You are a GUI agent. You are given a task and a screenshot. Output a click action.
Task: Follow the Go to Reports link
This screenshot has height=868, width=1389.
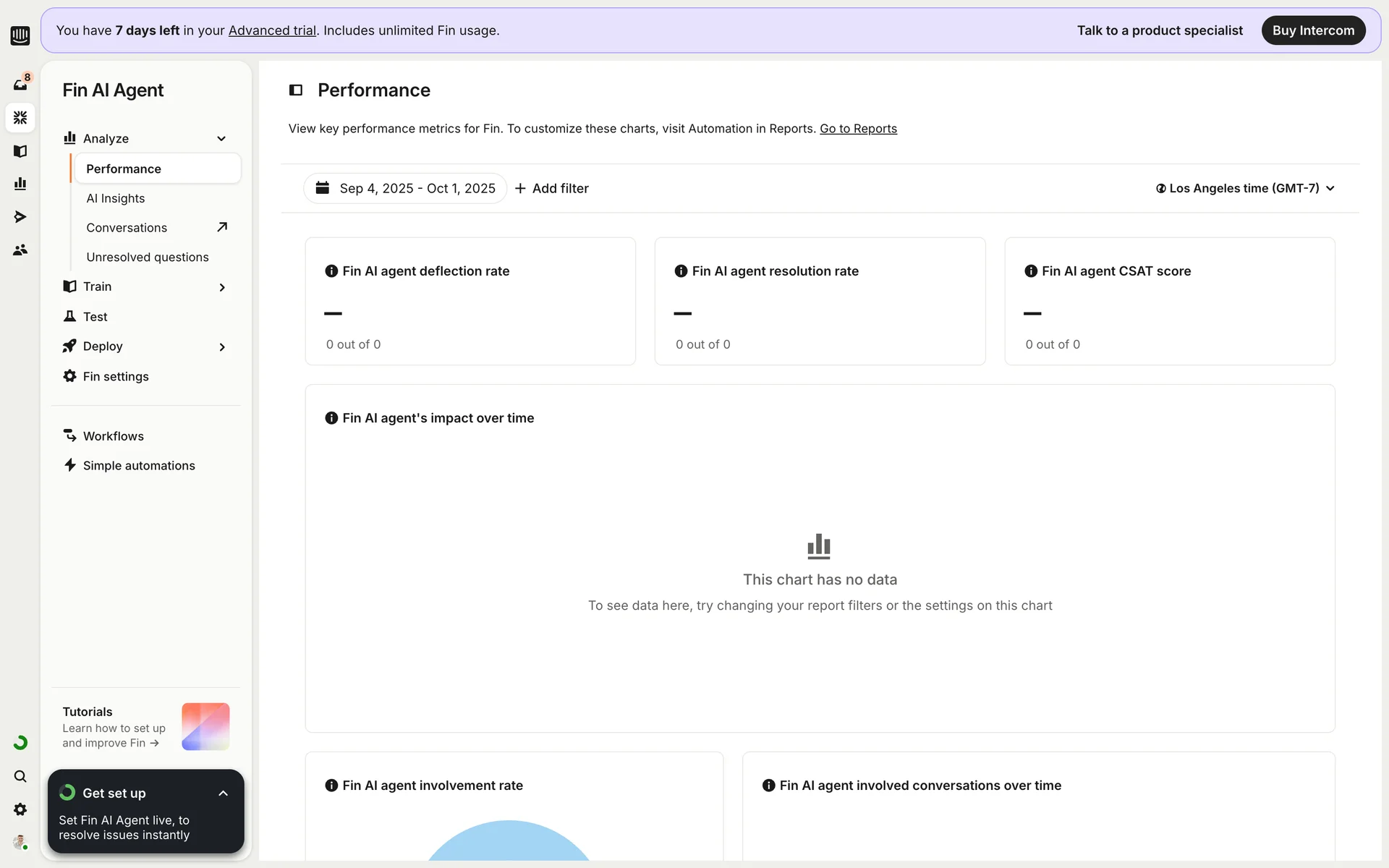point(858,129)
